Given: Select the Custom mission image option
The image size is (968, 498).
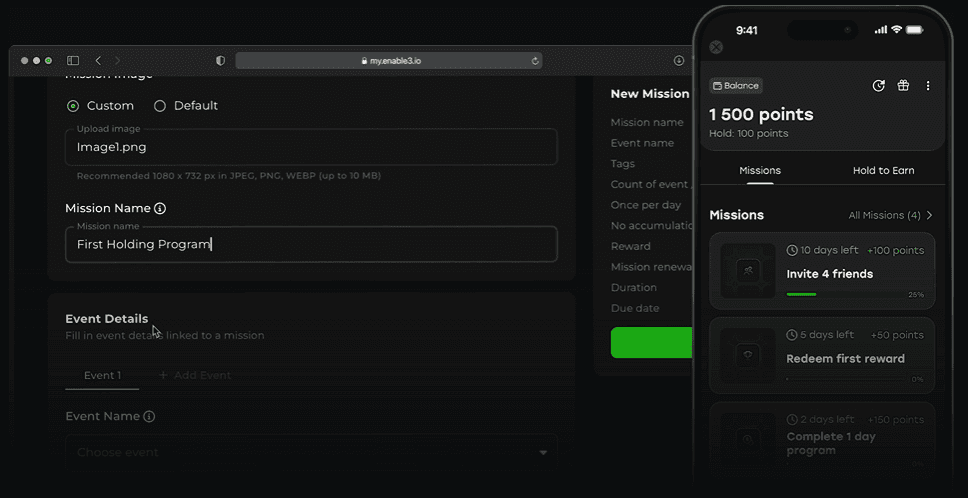Looking at the screenshot, I should click(x=100, y=106).
